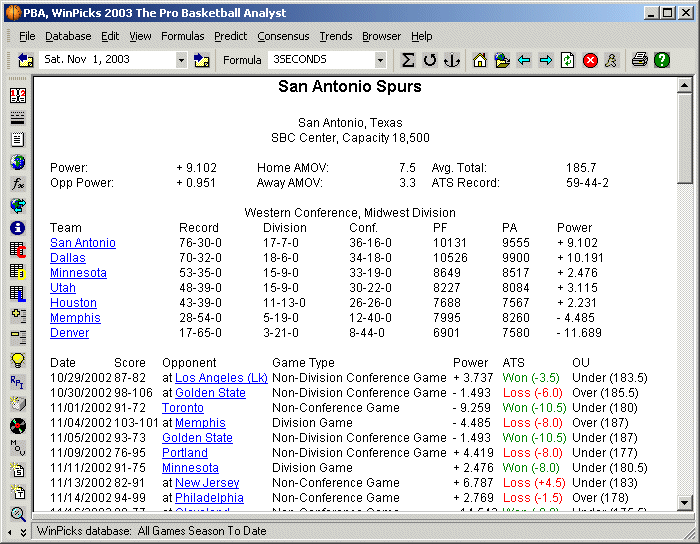700x544 pixels.
Task: Open the notepad page icon in the sidebar
Action: pos(18,140)
